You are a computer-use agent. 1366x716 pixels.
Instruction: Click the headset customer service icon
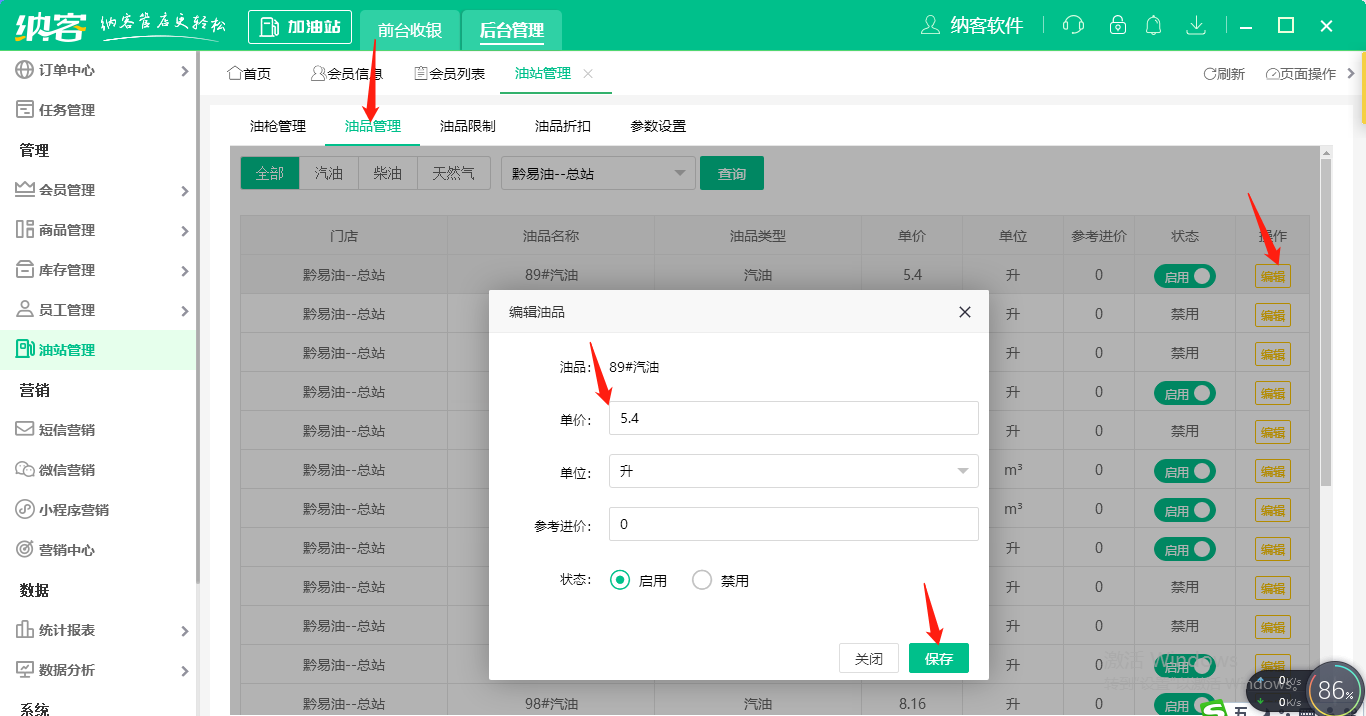(1073, 24)
